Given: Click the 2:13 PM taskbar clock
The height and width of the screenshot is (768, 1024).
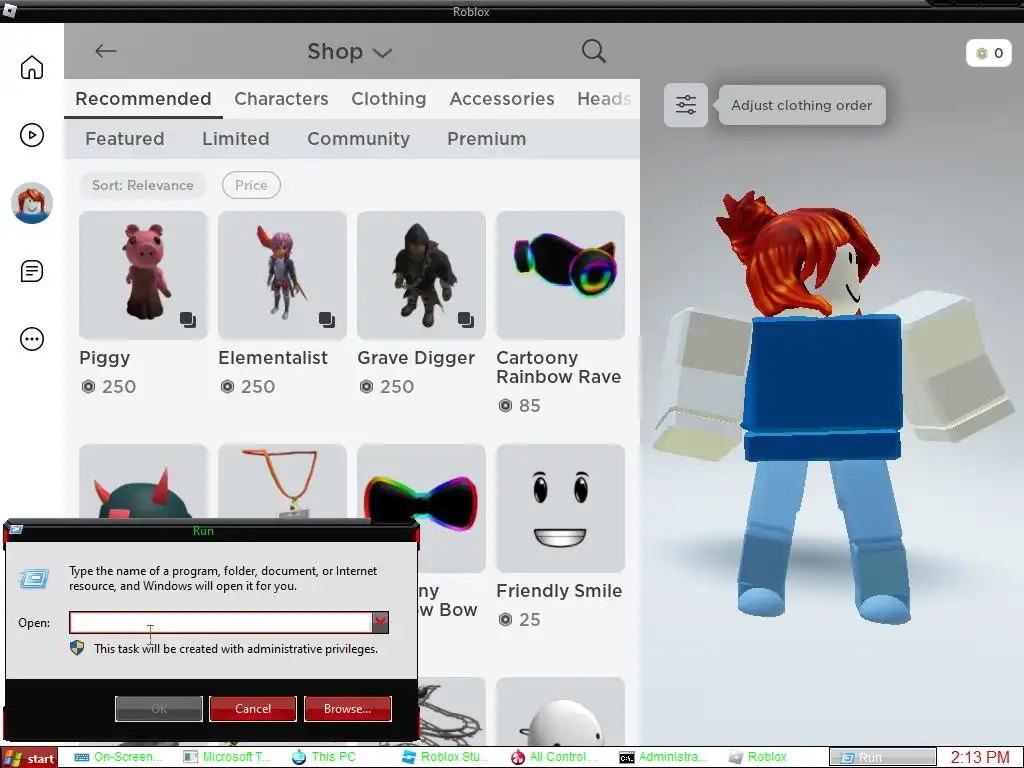Looking at the screenshot, I should point(980,758).
